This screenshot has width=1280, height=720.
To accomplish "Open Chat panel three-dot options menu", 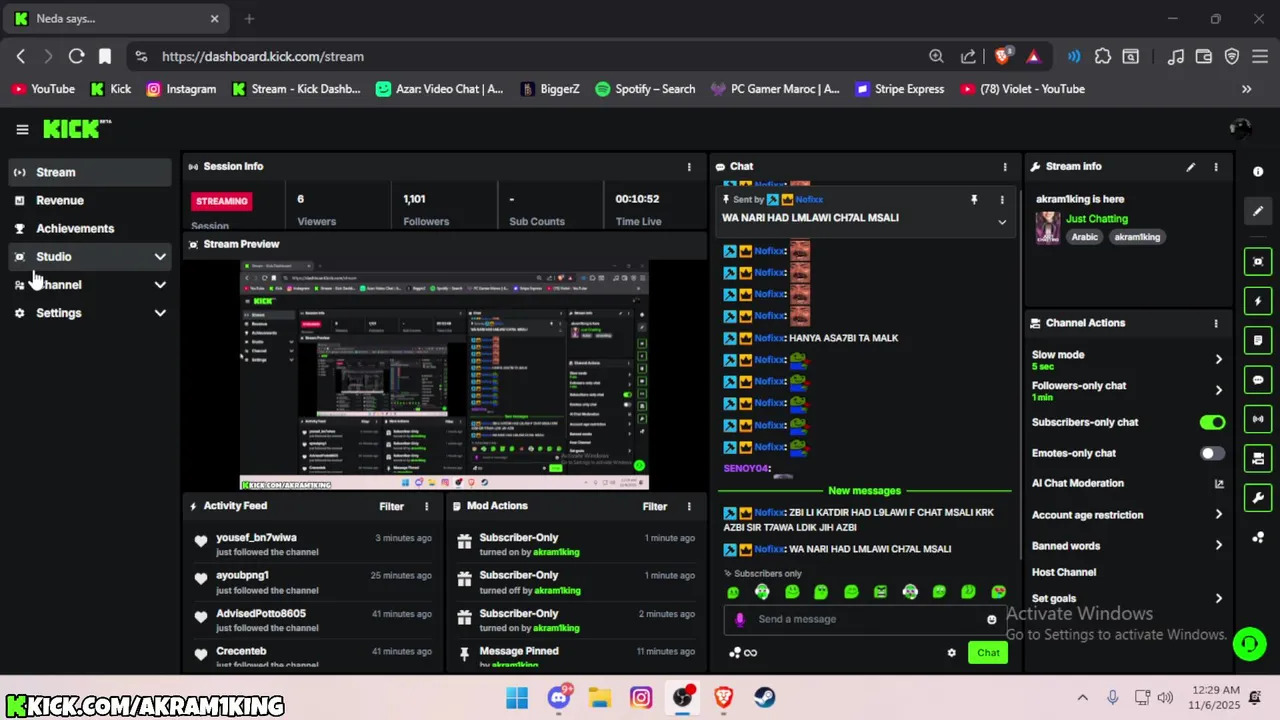I will pos(1005,167).
